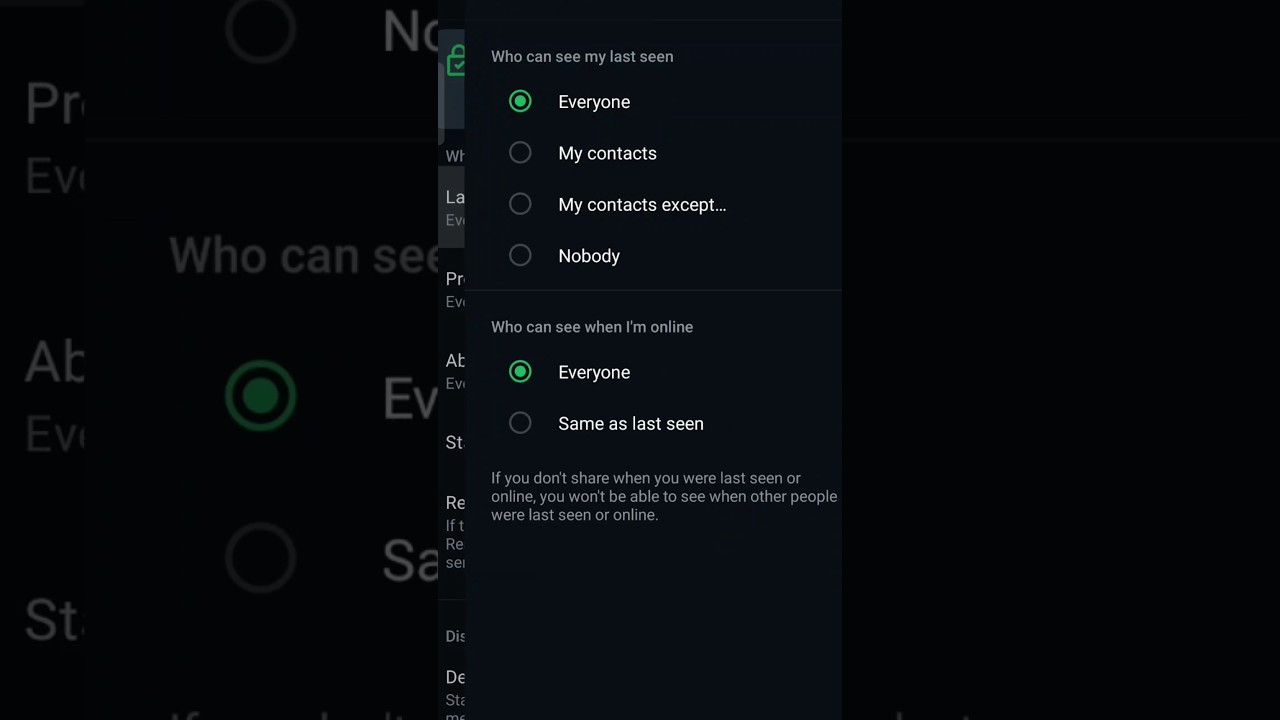Open the partially hidden 'Pr' profile photo row
The width and height of the screenshot is (1280, 720).
click(454, 289)
